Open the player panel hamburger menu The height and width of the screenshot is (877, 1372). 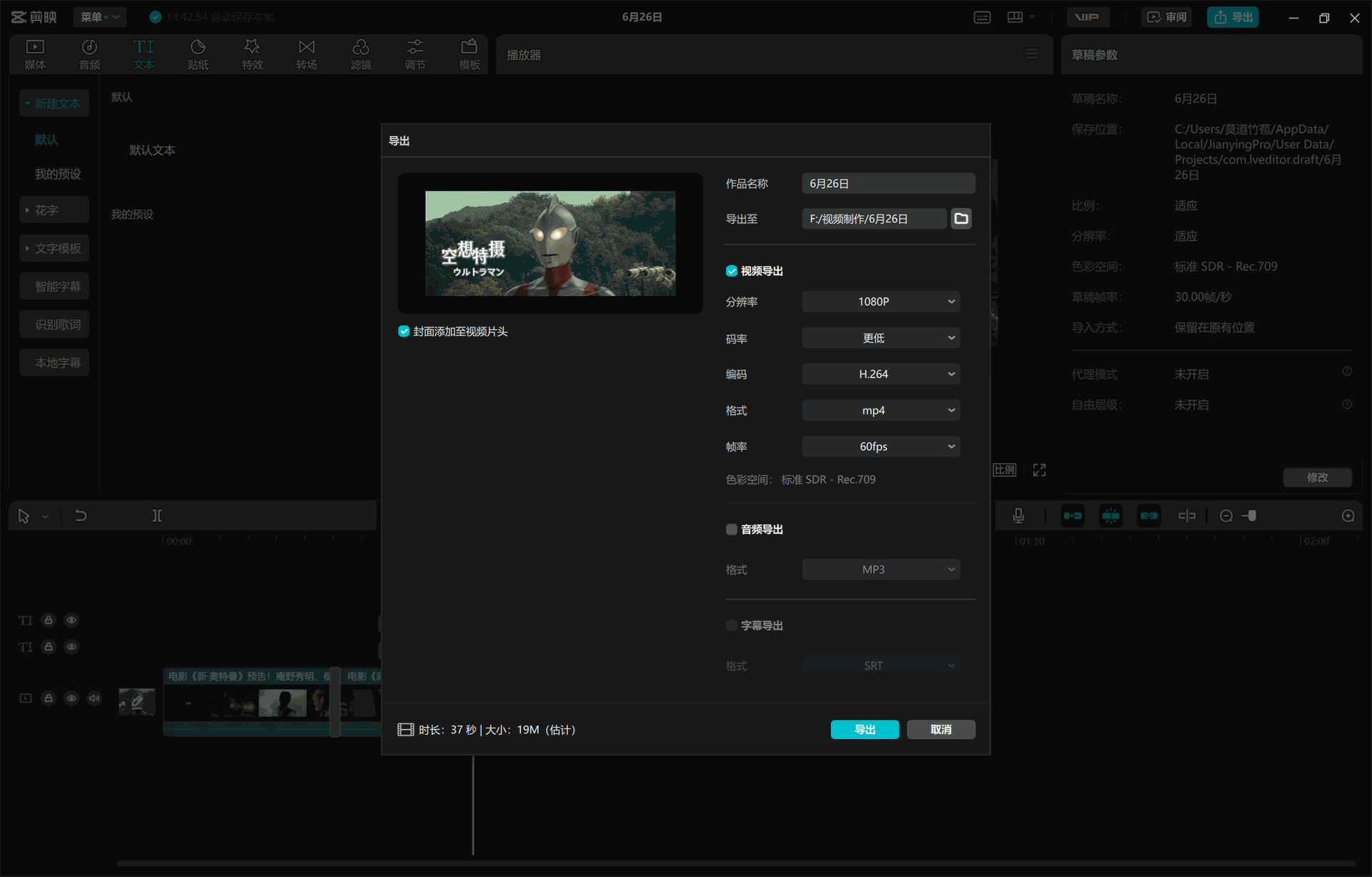1032,54
